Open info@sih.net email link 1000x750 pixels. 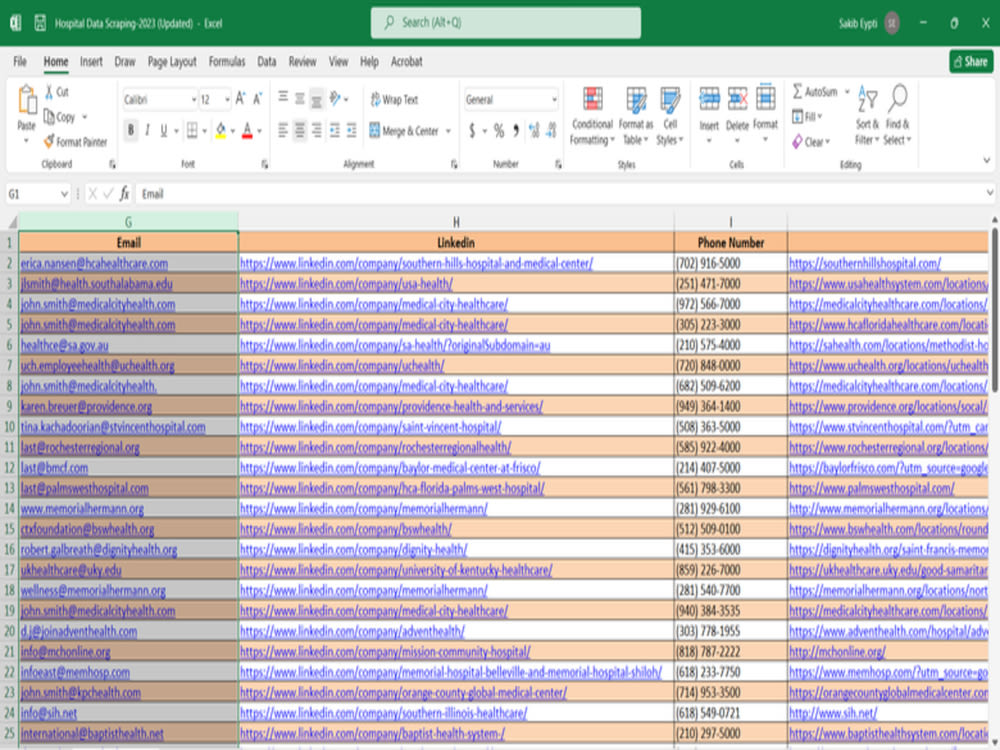point(48,712)
